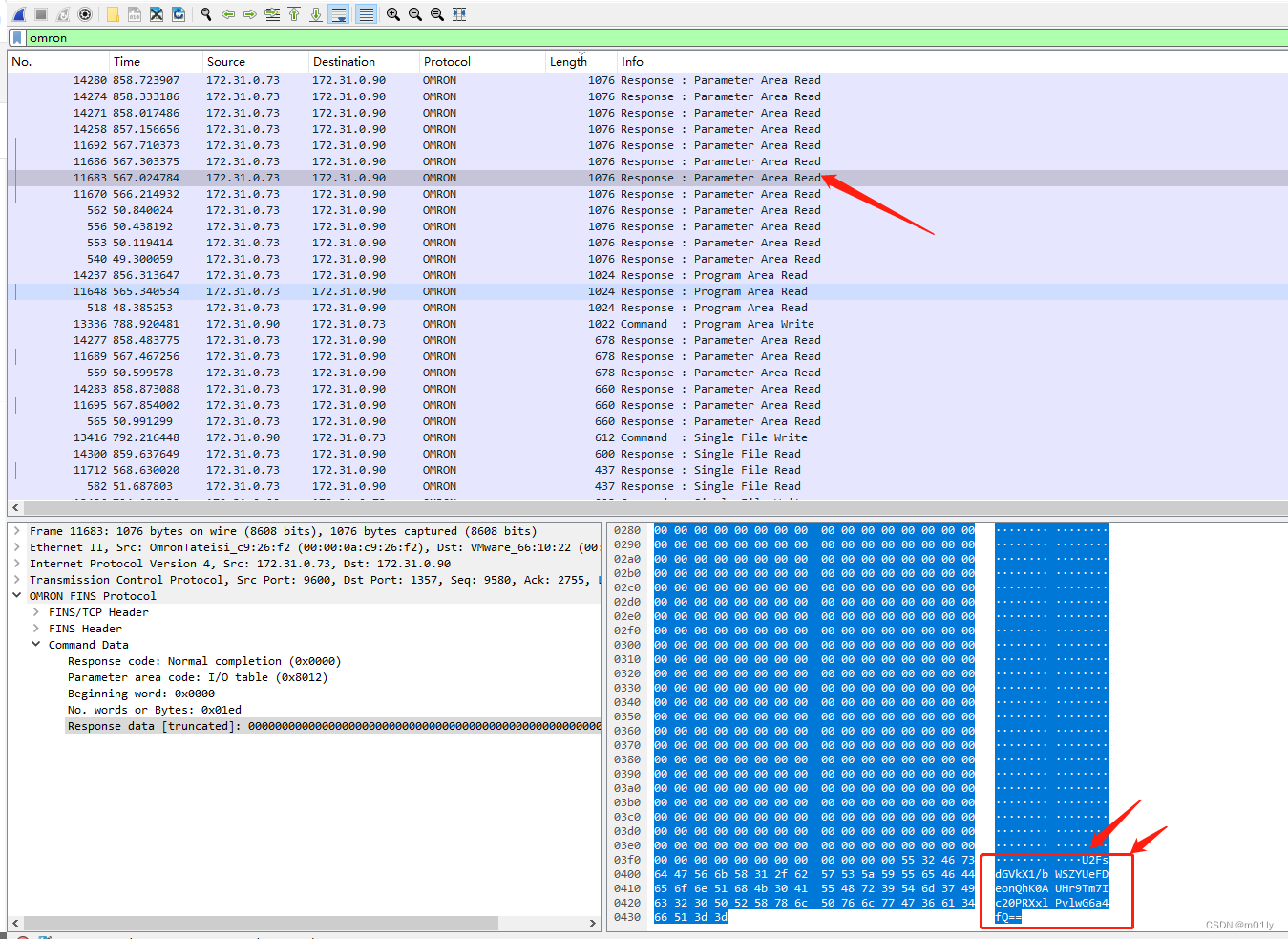Collapse the OMRON FINS Protocol node
Screen dimensions: 1288x939
pyautogui.click(x=17, y=596)
